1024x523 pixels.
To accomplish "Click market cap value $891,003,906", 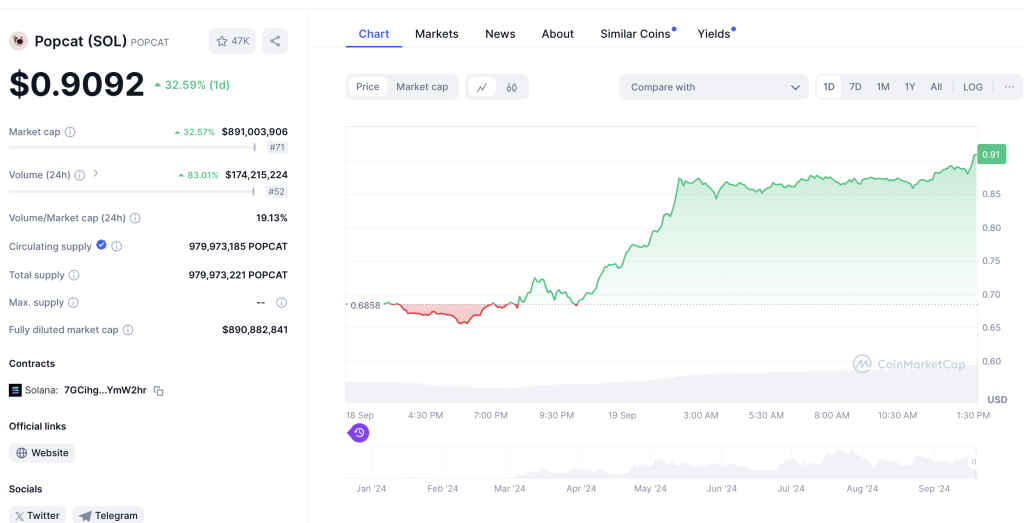I will [x=255, y=132].
